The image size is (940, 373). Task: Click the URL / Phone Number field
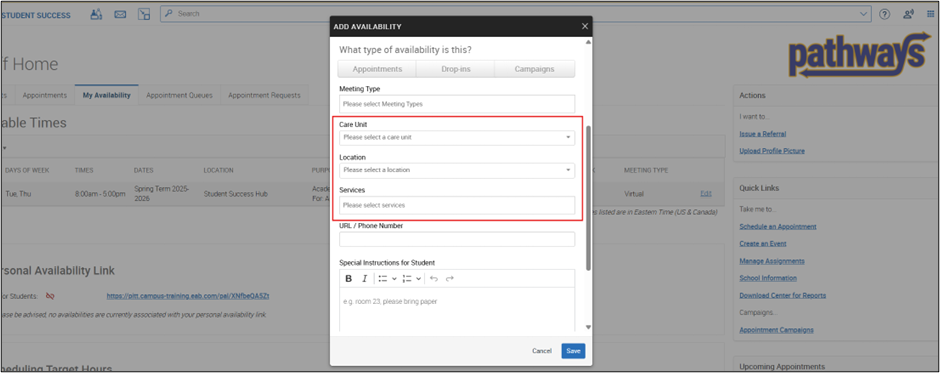(457, 239)
